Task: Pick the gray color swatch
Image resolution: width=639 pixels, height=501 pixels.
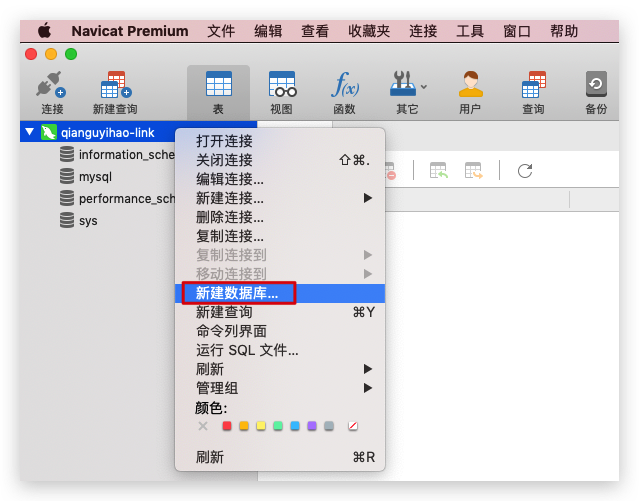Action: [x=329, y=426]
